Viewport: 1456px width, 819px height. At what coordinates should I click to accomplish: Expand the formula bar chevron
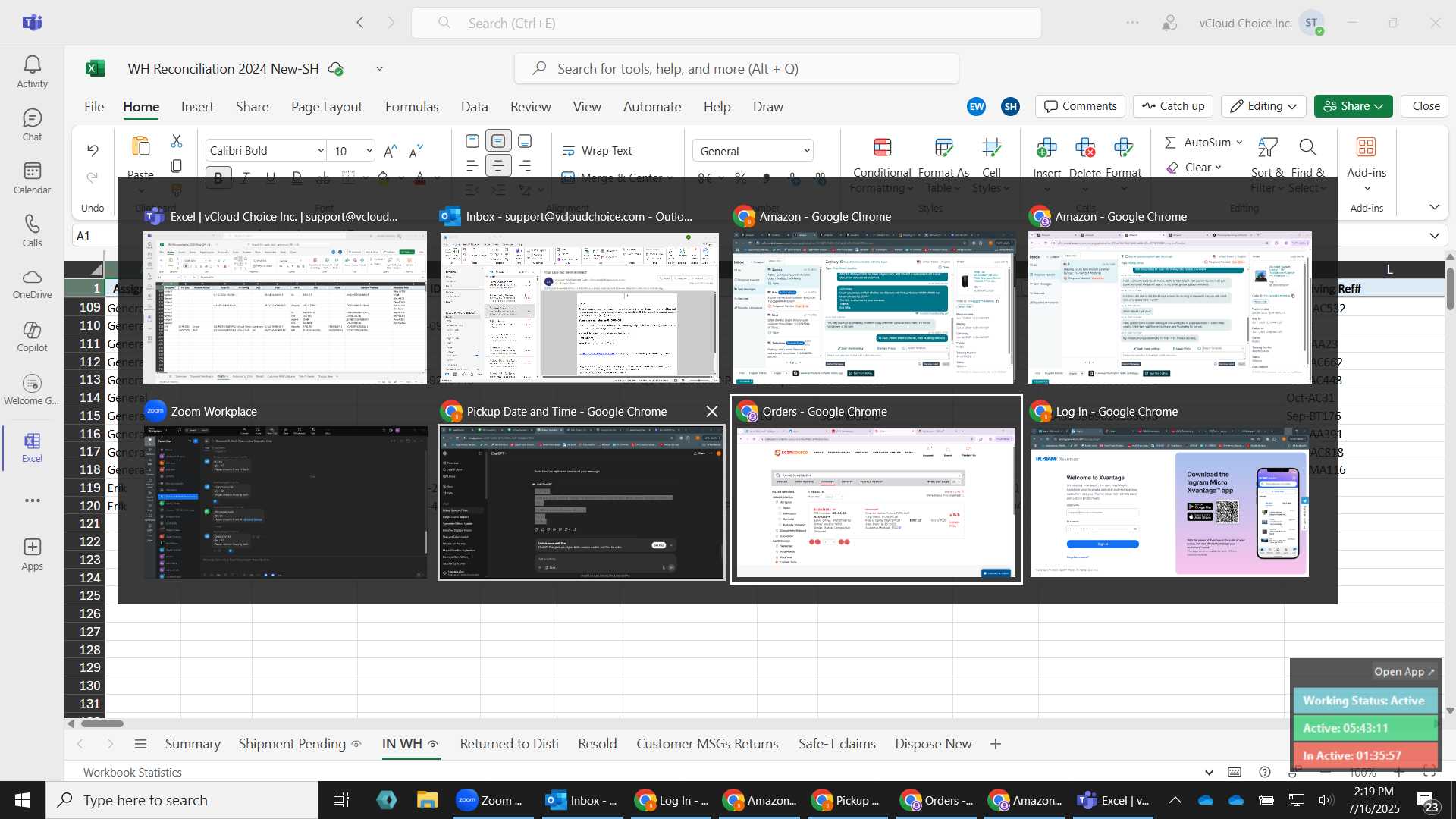click(x=1434, y=236)
